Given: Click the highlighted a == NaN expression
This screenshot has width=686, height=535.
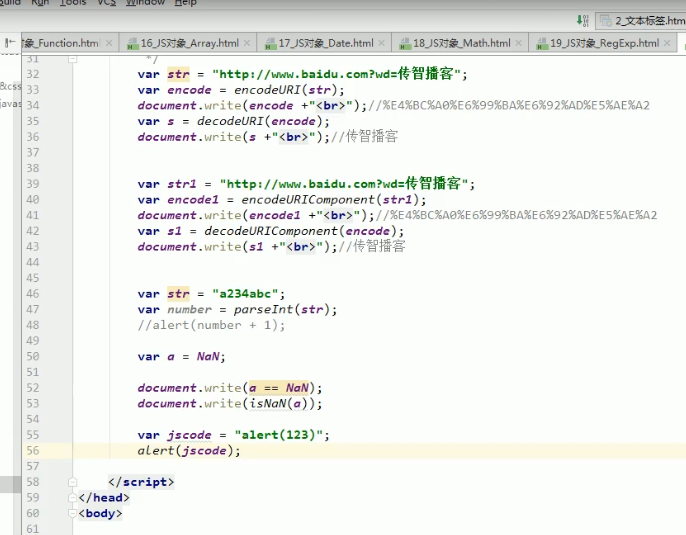Looking at the screenshot, I should [279, 388].
